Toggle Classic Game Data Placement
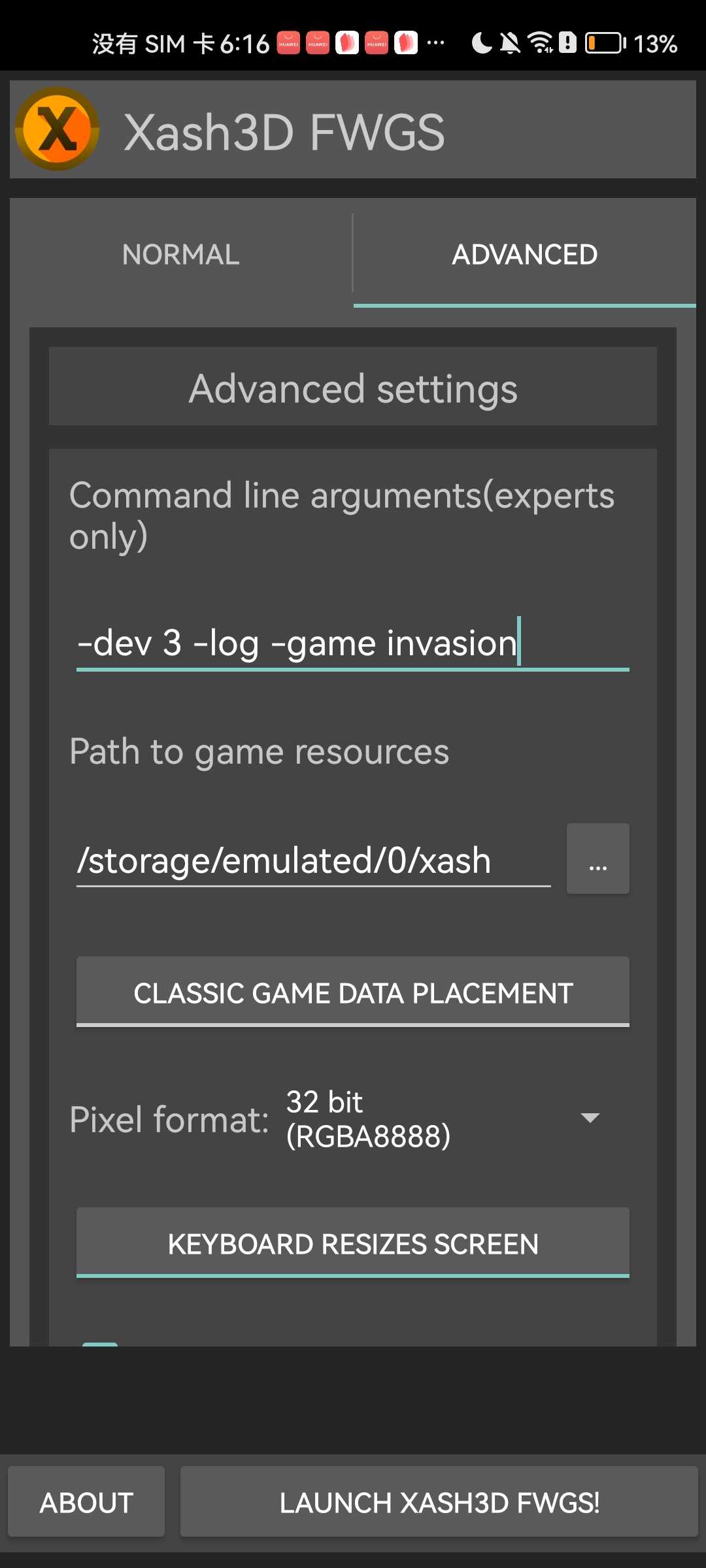The image size is (706, 1568). [x=353, y=992]
